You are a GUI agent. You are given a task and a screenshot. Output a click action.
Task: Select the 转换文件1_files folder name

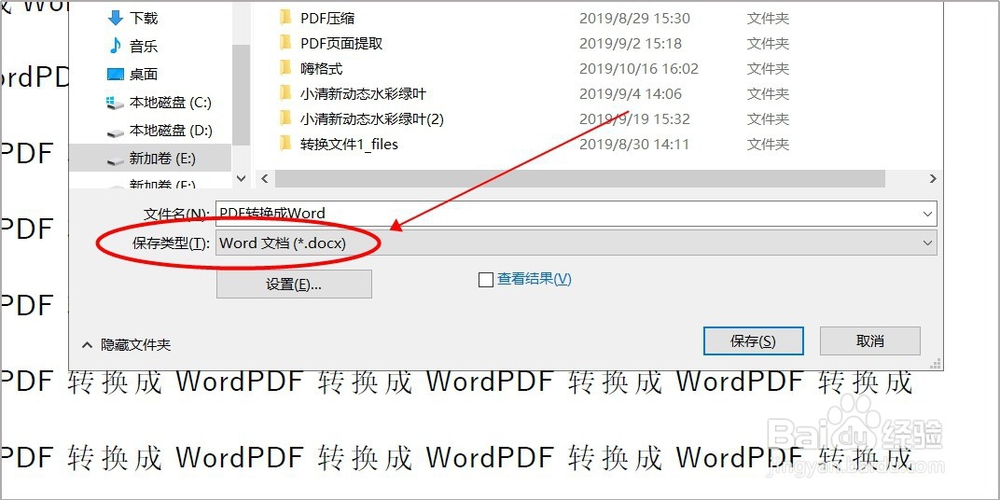click(349, 144)
